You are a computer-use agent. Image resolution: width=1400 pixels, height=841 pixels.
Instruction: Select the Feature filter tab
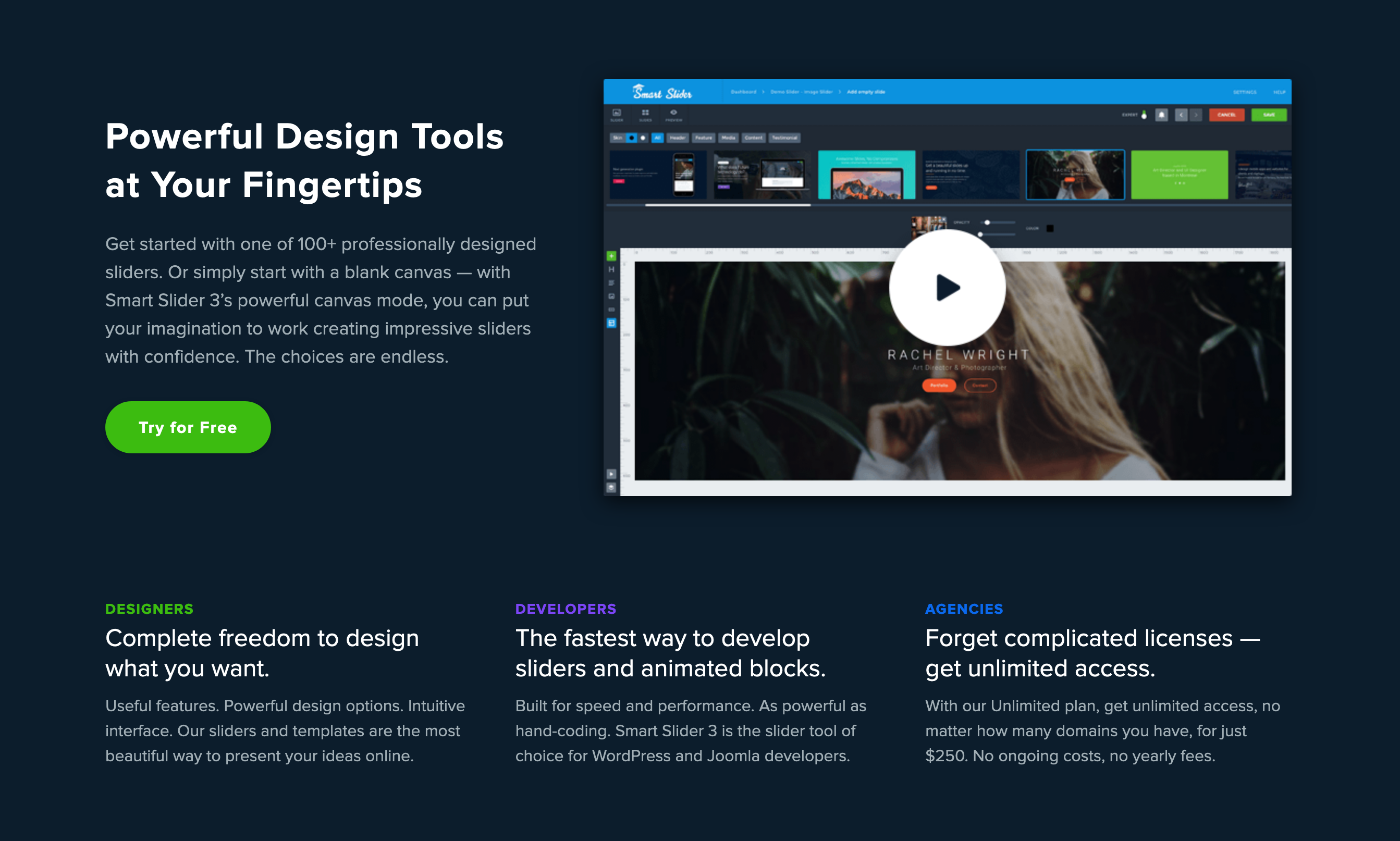[x=704, y=138]
